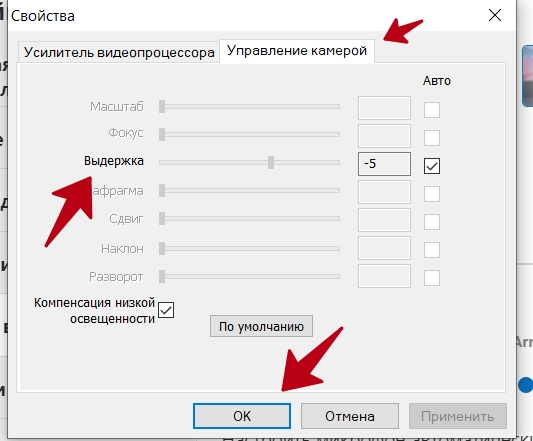Click the Выдержка label

click(114, 161)
